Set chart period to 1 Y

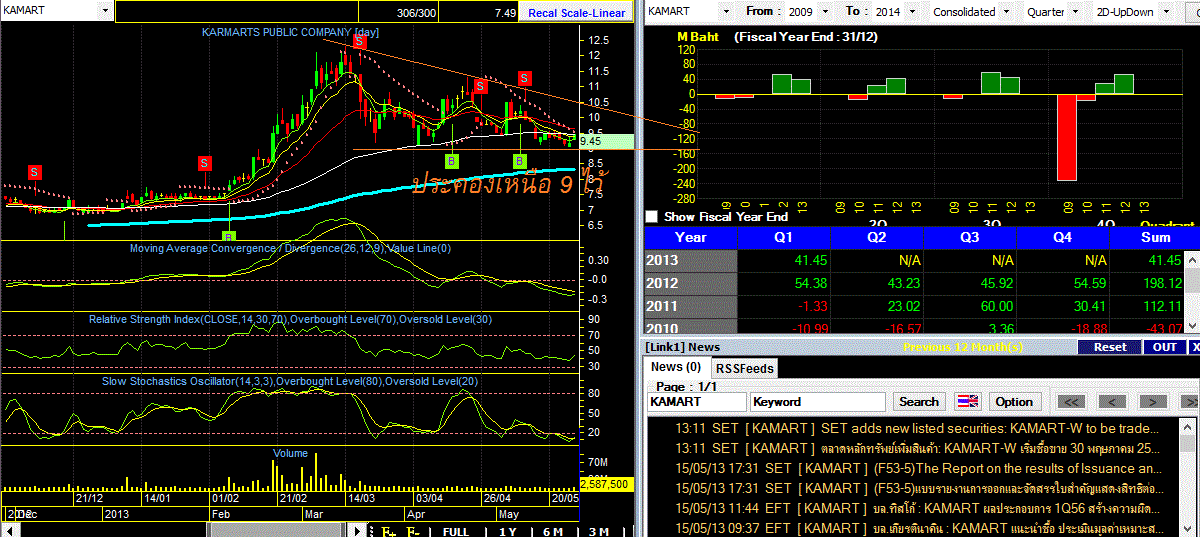(x=507, y=531)
